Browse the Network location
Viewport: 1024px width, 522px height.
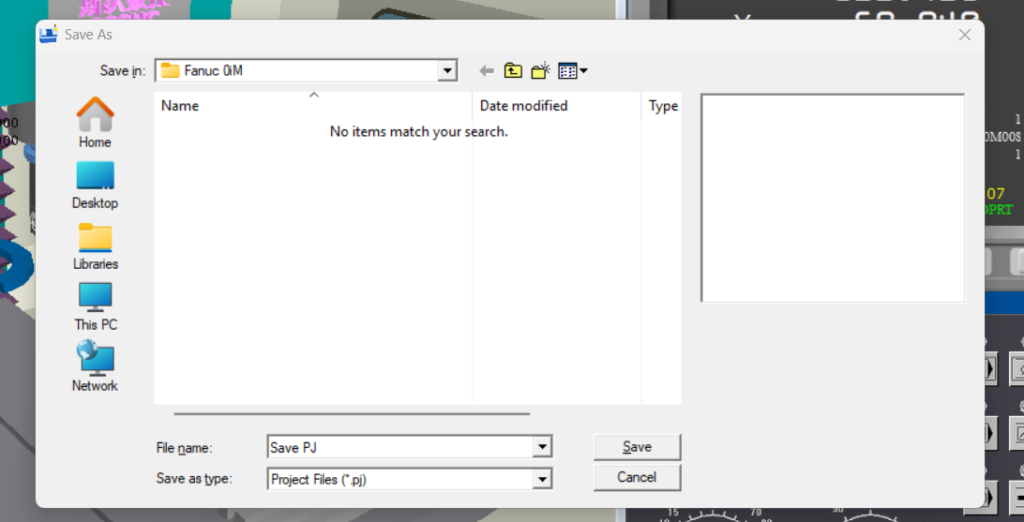coord(95,367)
